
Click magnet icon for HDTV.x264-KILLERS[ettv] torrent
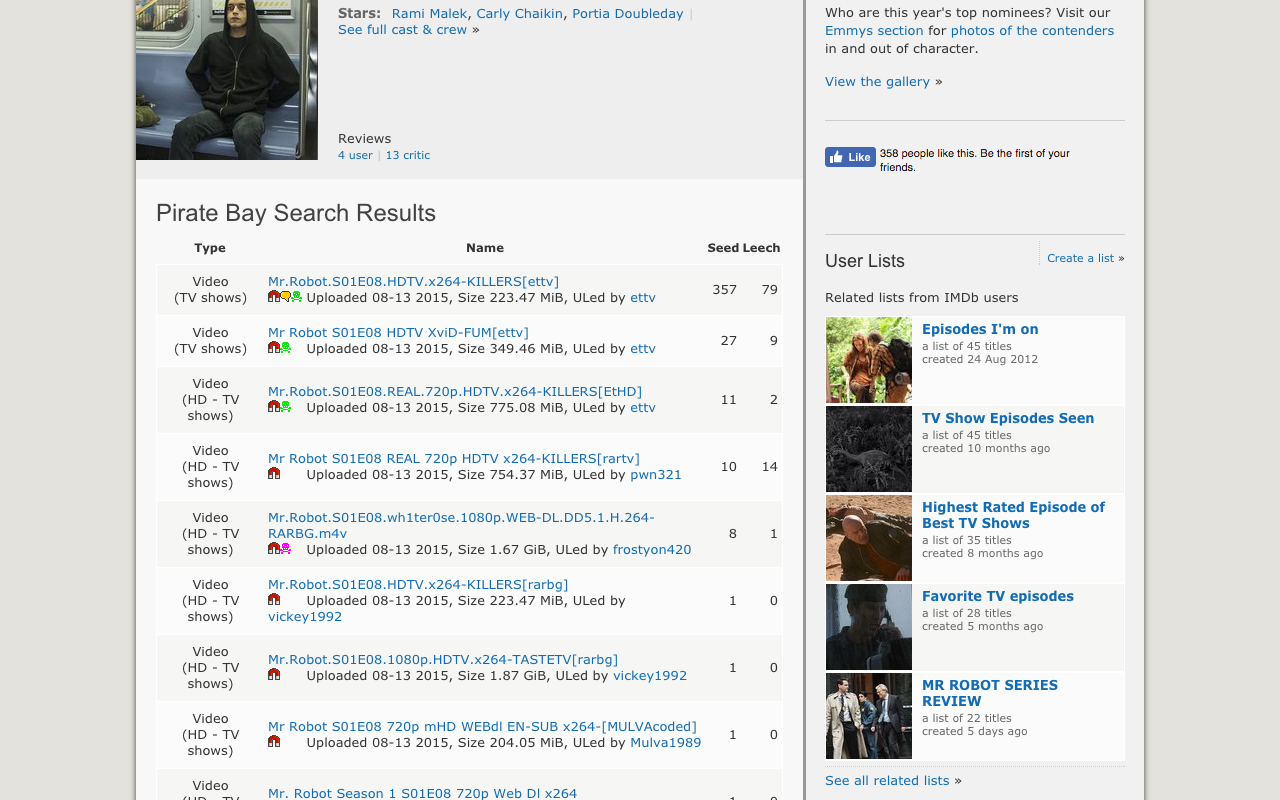[x=274, y=297]
